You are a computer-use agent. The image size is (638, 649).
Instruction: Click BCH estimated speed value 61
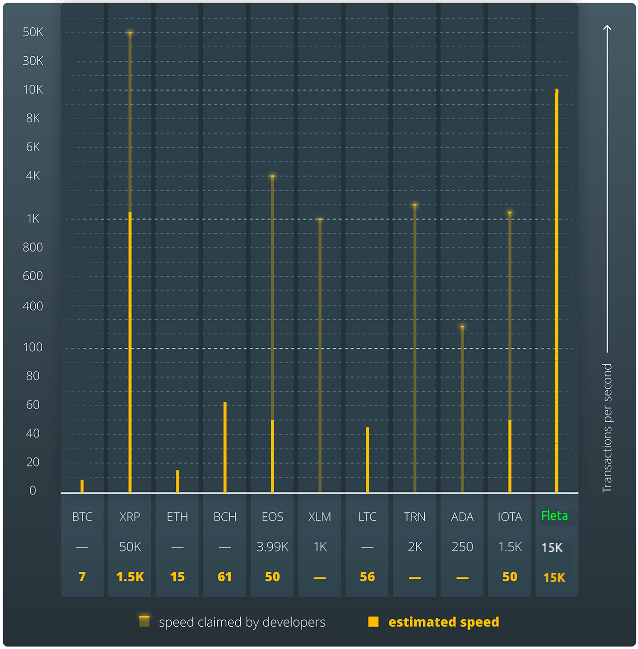(x=225, y=577)
